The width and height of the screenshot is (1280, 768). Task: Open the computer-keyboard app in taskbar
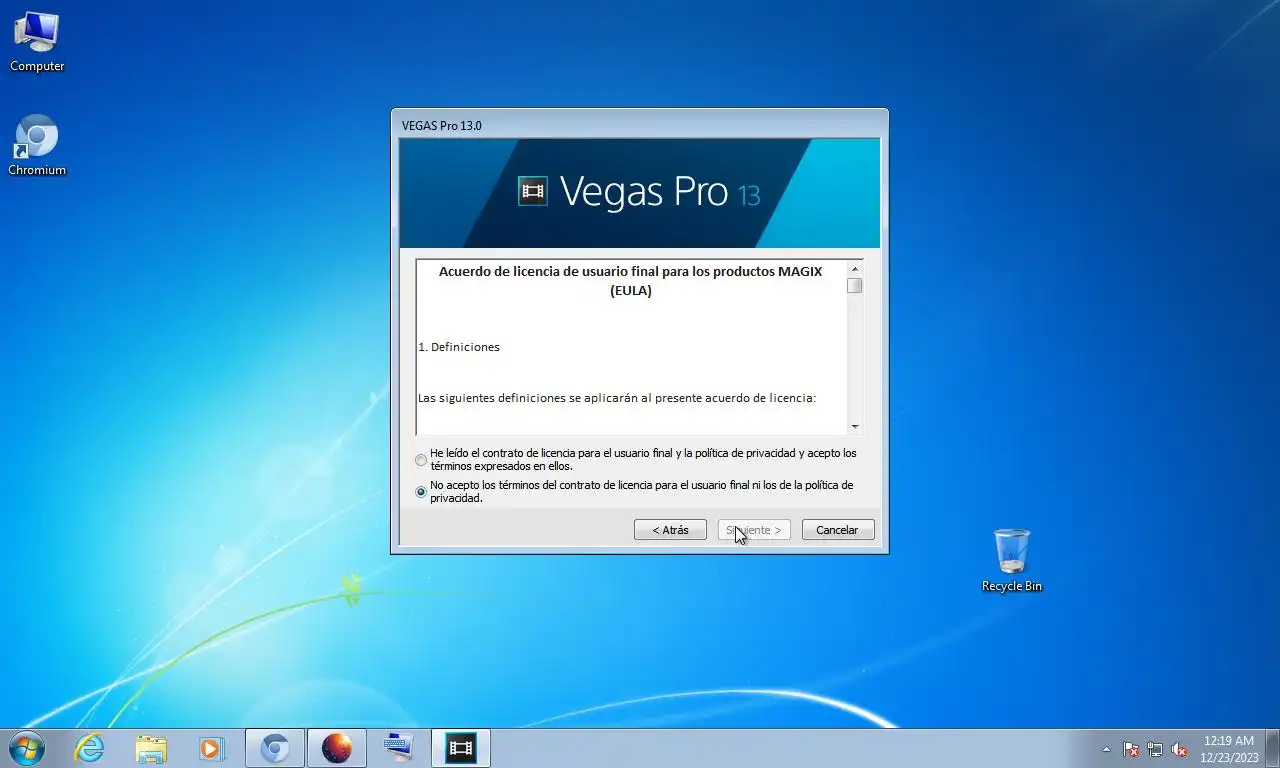pos(399,748)
